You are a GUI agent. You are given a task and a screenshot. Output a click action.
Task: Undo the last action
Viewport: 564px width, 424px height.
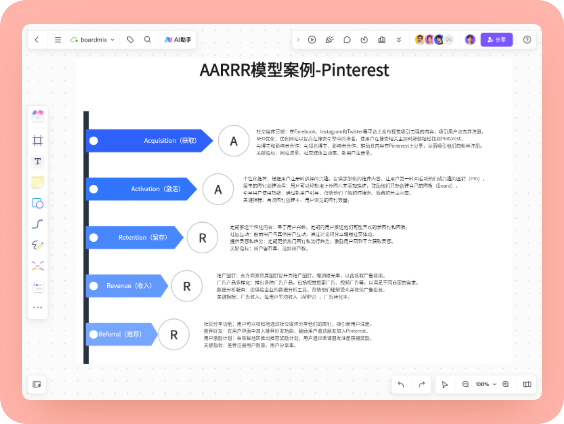tap(401, 384)
